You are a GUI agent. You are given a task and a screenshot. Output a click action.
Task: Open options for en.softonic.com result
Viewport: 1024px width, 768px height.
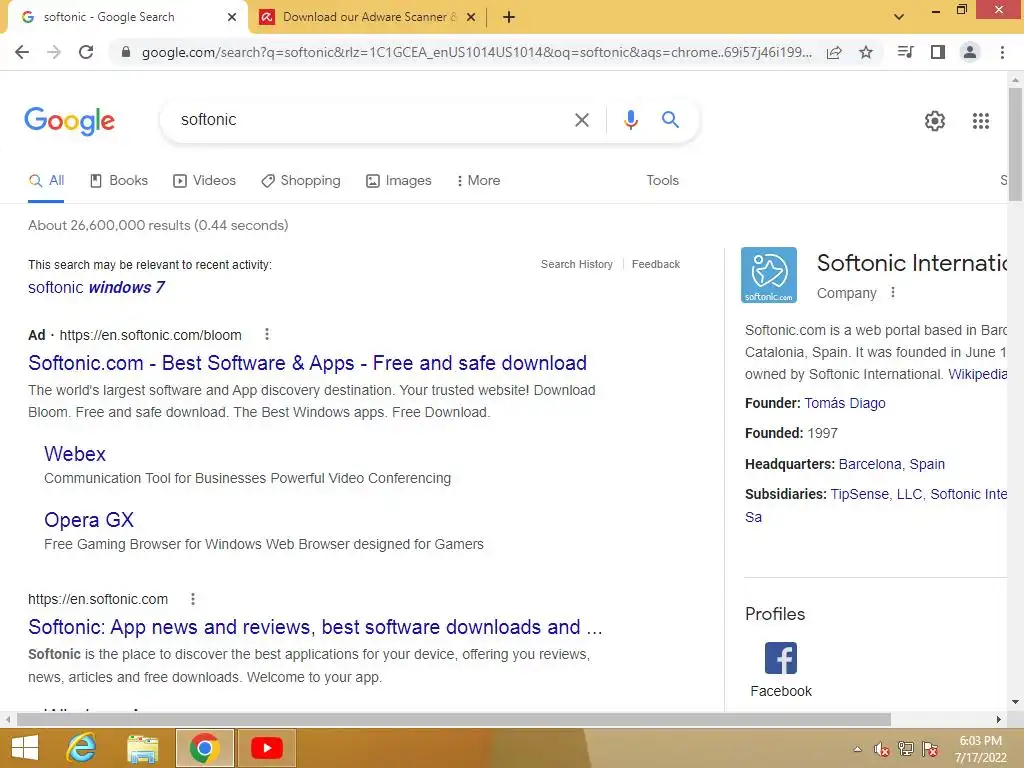[x=193, y=599]
